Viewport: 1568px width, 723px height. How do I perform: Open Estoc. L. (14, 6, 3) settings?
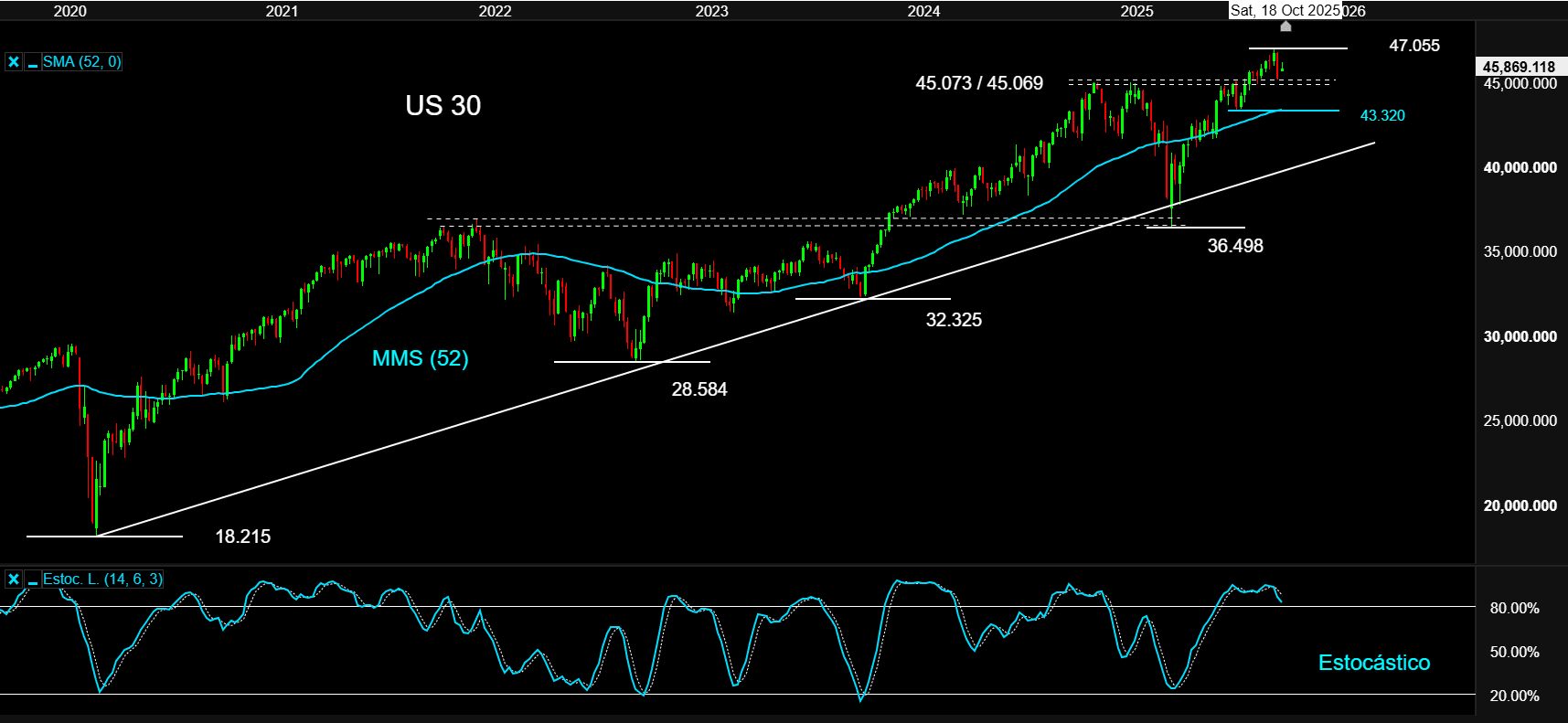pos(102,579)
